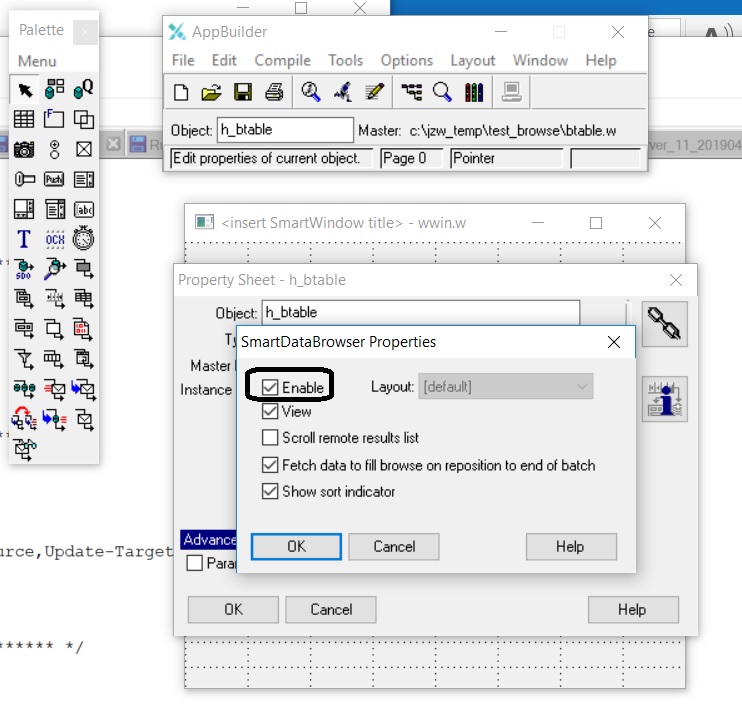
Task: Open the Tools menu
Action: pyautogui.click(x=346, y=61)
